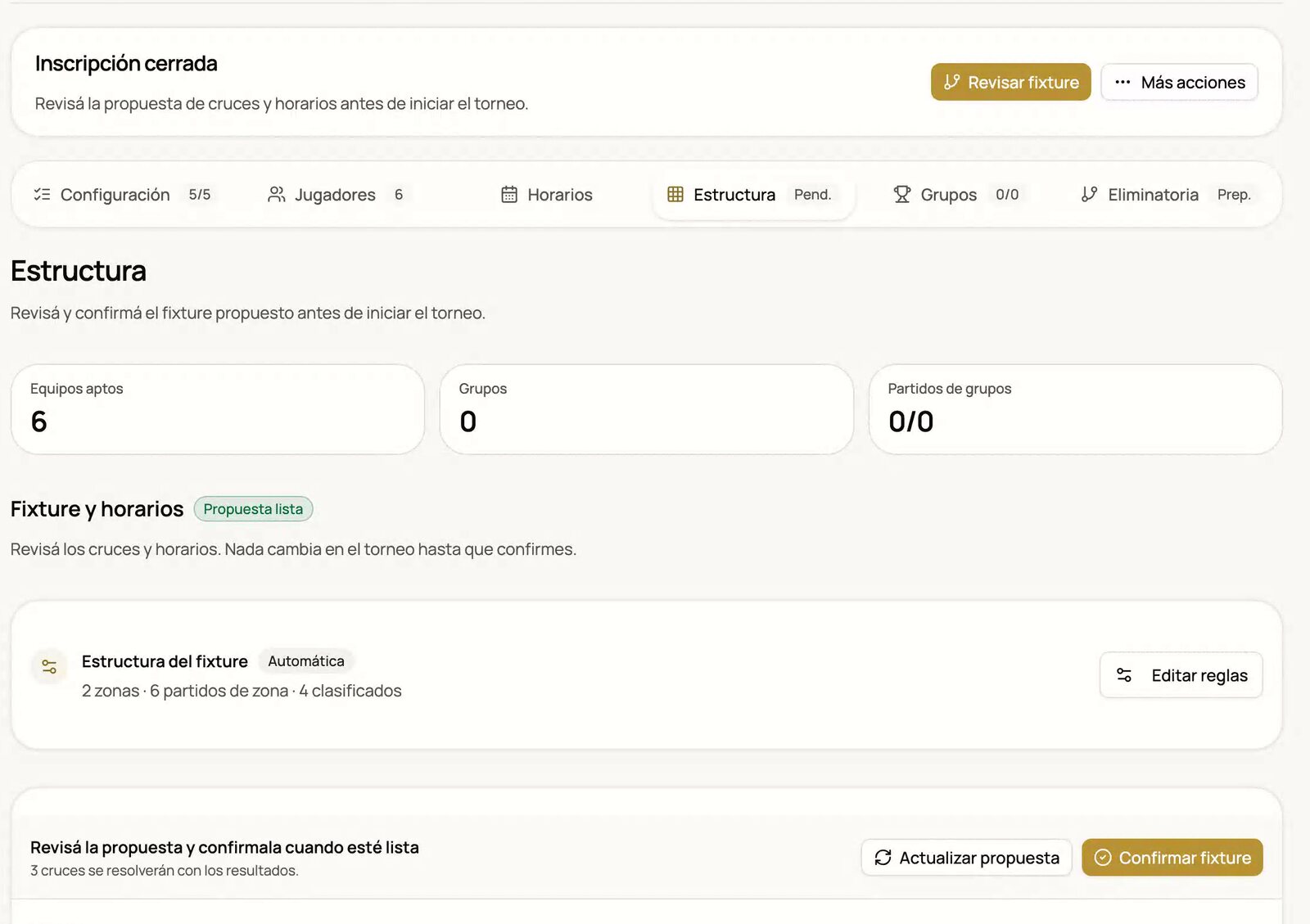Click Actualizar propuesta button

(966, 858)
